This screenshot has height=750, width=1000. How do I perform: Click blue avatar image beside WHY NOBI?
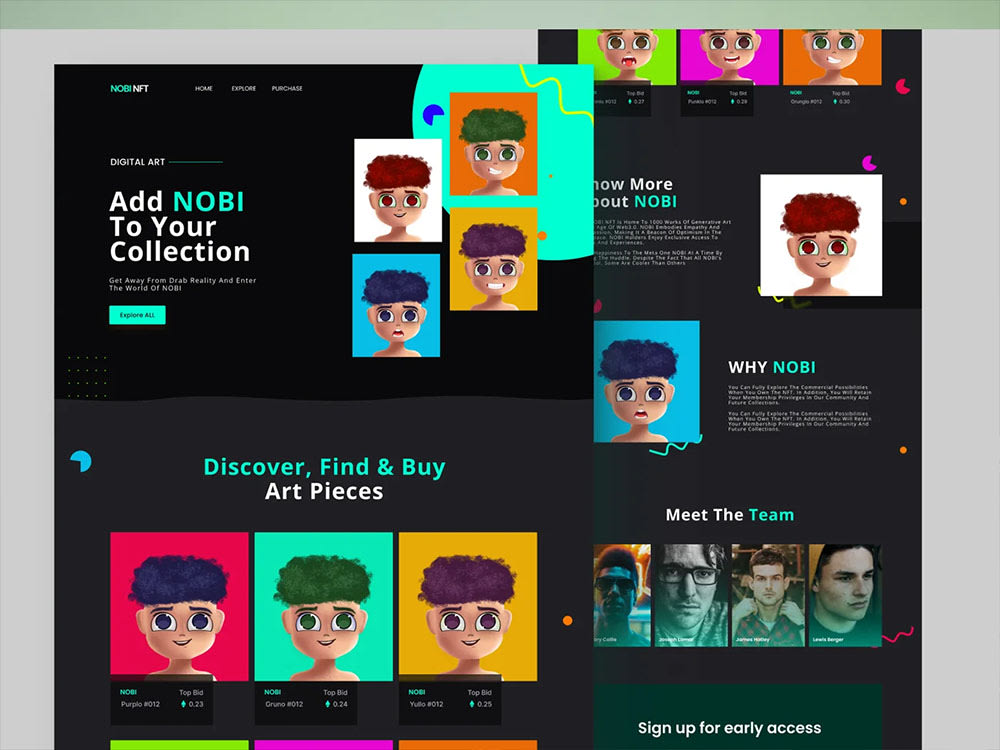[x=647, y=381]
